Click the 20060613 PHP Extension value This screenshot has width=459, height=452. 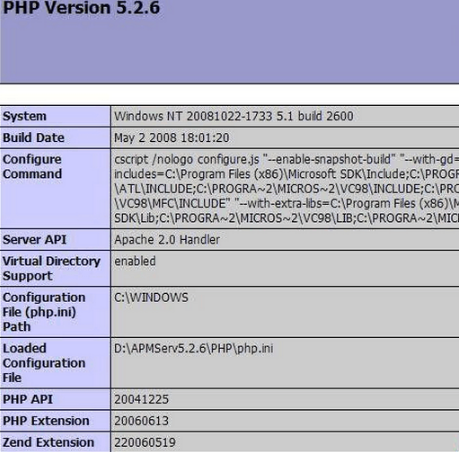(141, 421)
